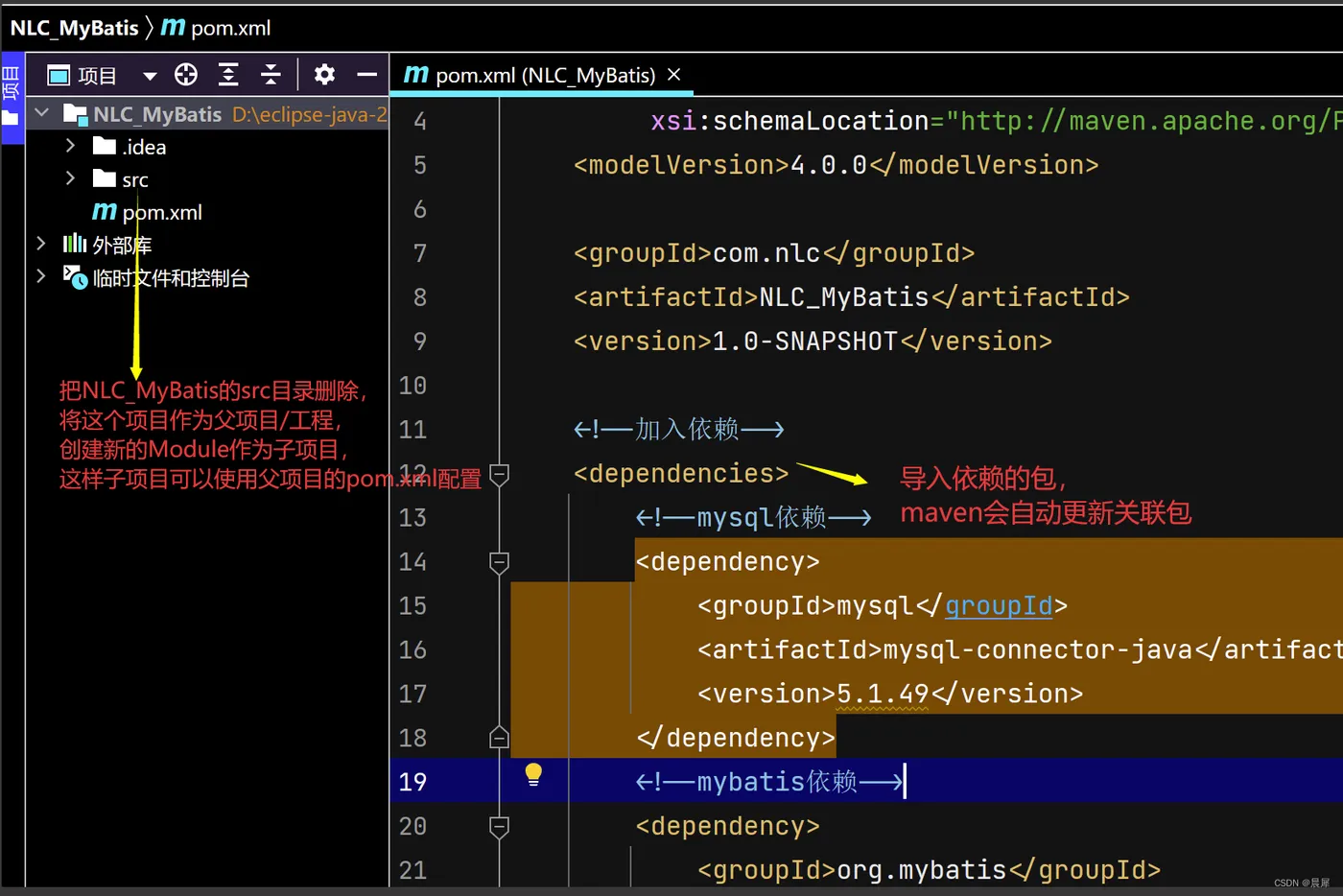
Task: Collapse the NLC_MyBatis root node
Action: (x=42, y=113)
